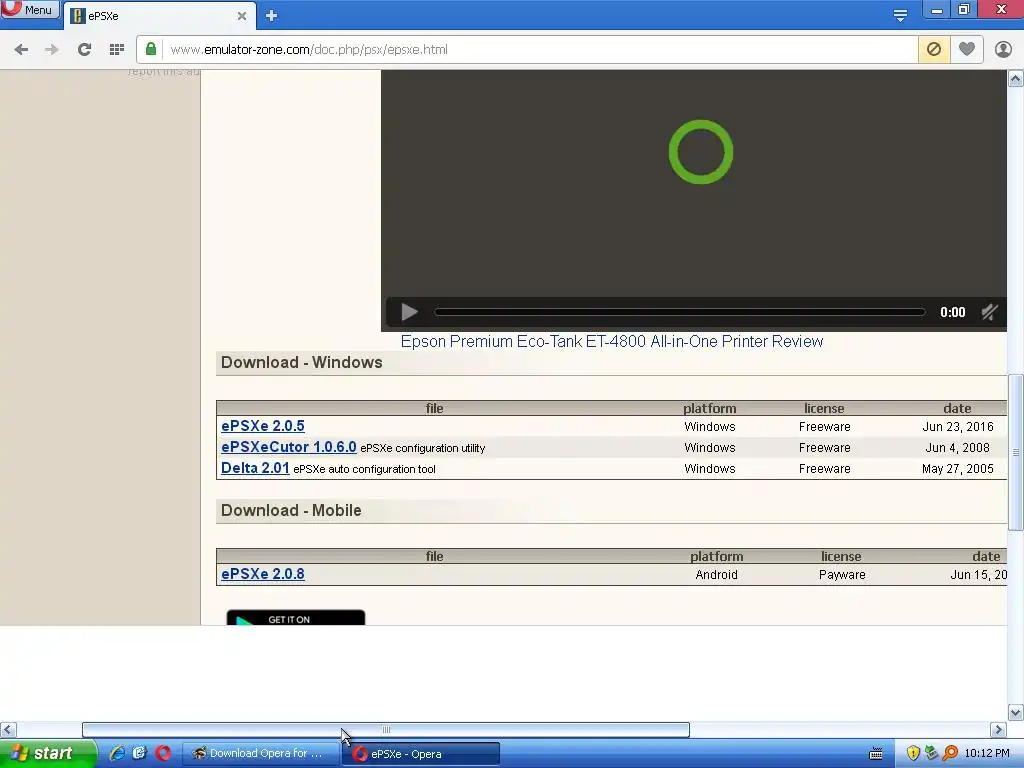Open the Opera Menu button
Viewport: 1024px width, 768px height.
29,9
